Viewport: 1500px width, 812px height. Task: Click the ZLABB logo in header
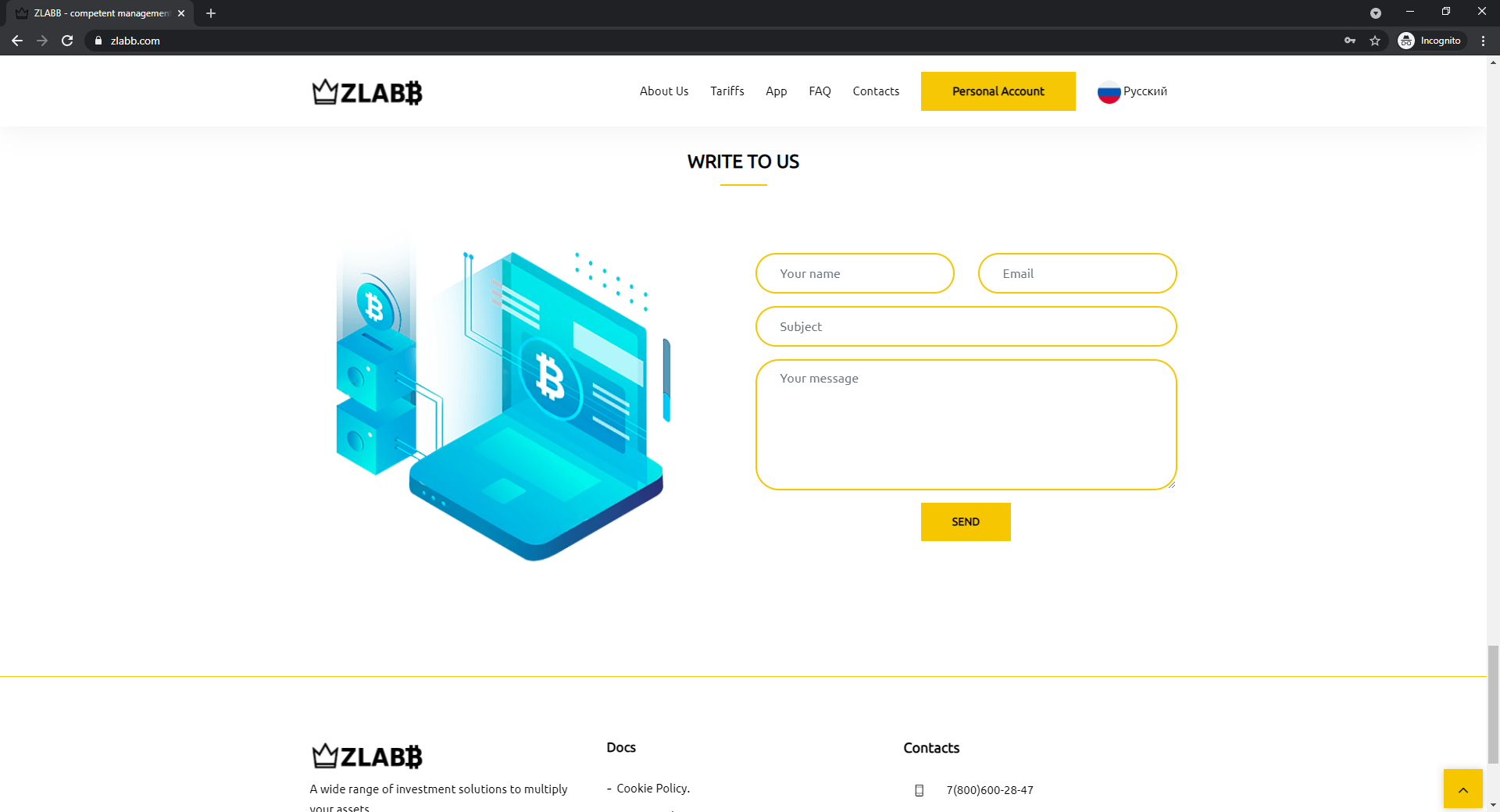tap(367, 92)
